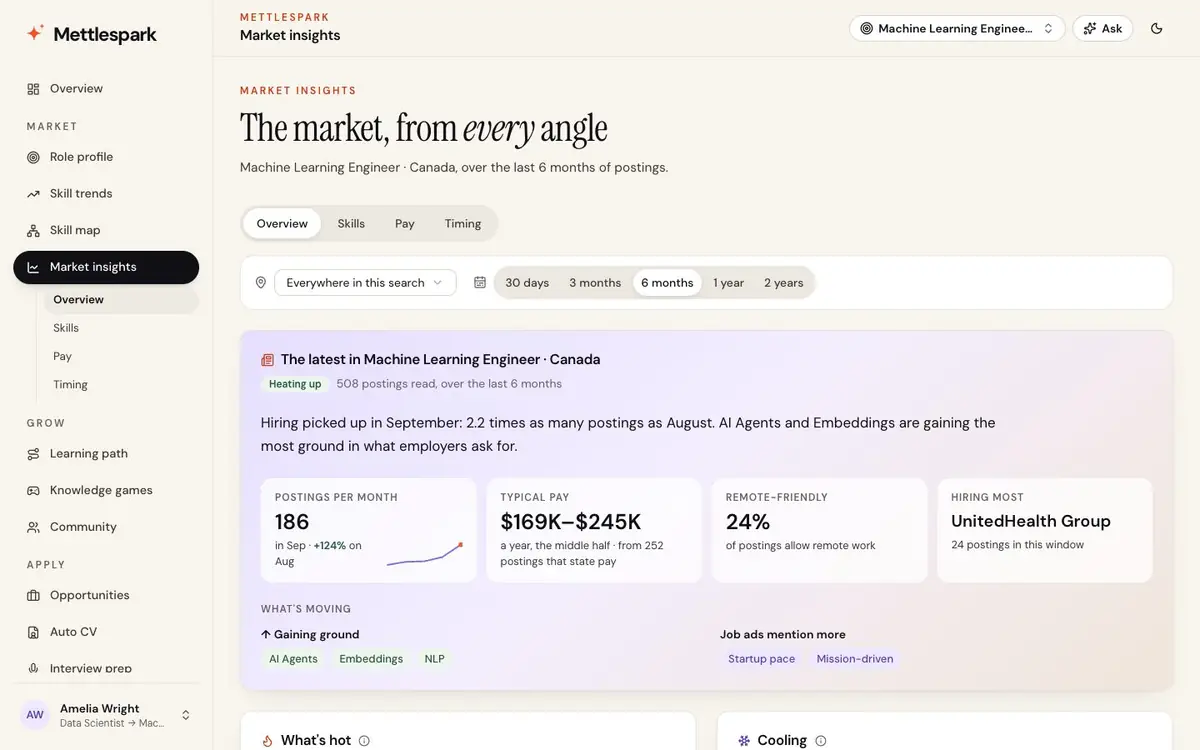Select the 1 year time range

click(x=728, y=283)
